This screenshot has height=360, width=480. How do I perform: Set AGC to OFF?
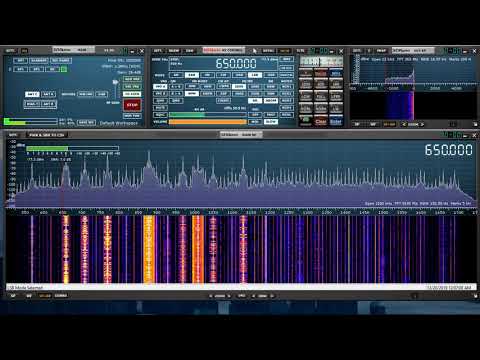click(x=255, y=115)
